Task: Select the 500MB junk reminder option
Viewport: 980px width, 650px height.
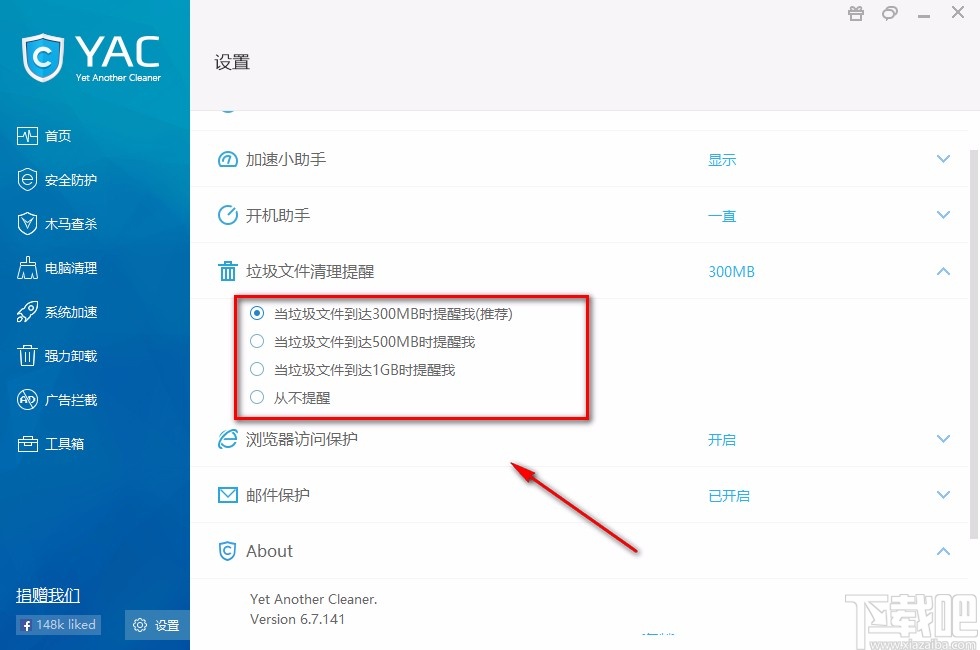Action: (x=257, y=341)
